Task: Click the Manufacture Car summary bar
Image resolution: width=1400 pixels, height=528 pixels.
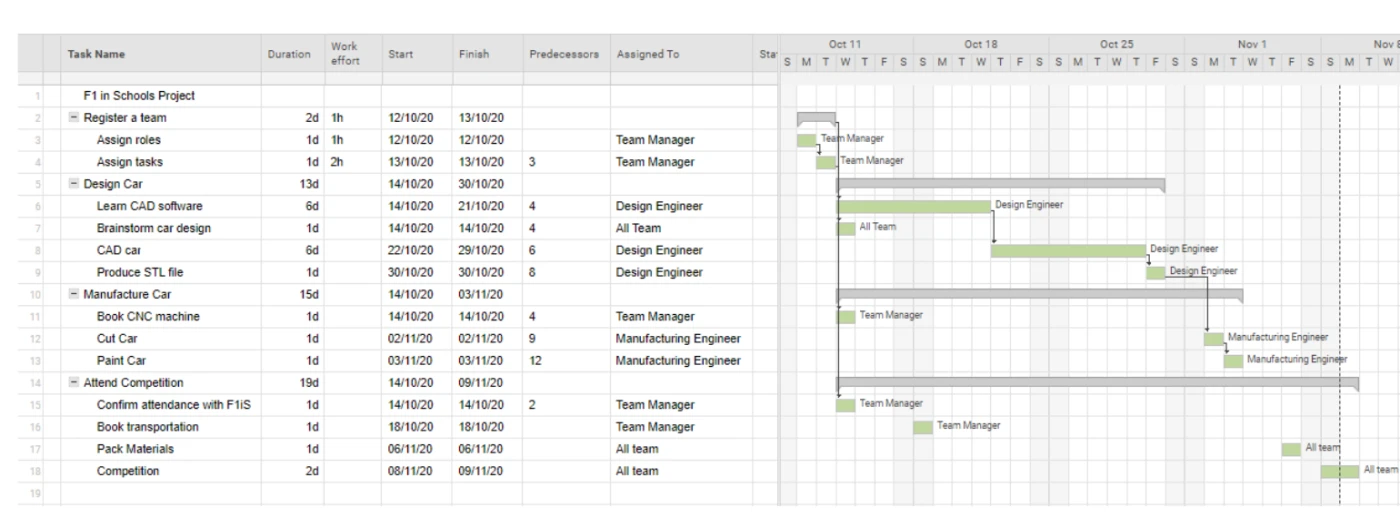Action: pyautogui.click(x=1040, y=293)
